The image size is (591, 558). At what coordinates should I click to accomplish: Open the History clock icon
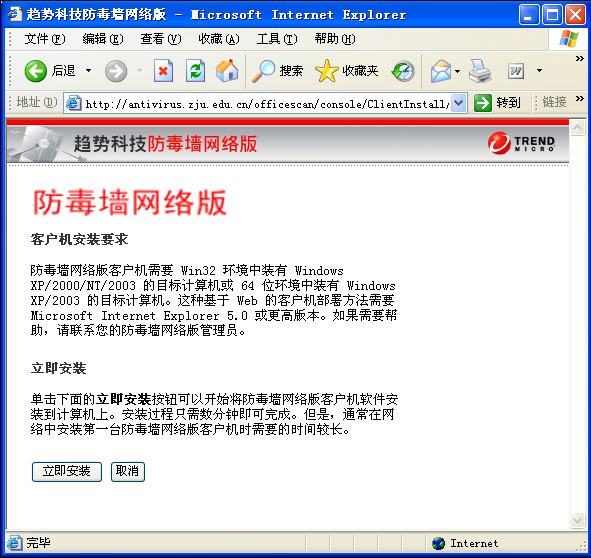[x=403, y=71]
